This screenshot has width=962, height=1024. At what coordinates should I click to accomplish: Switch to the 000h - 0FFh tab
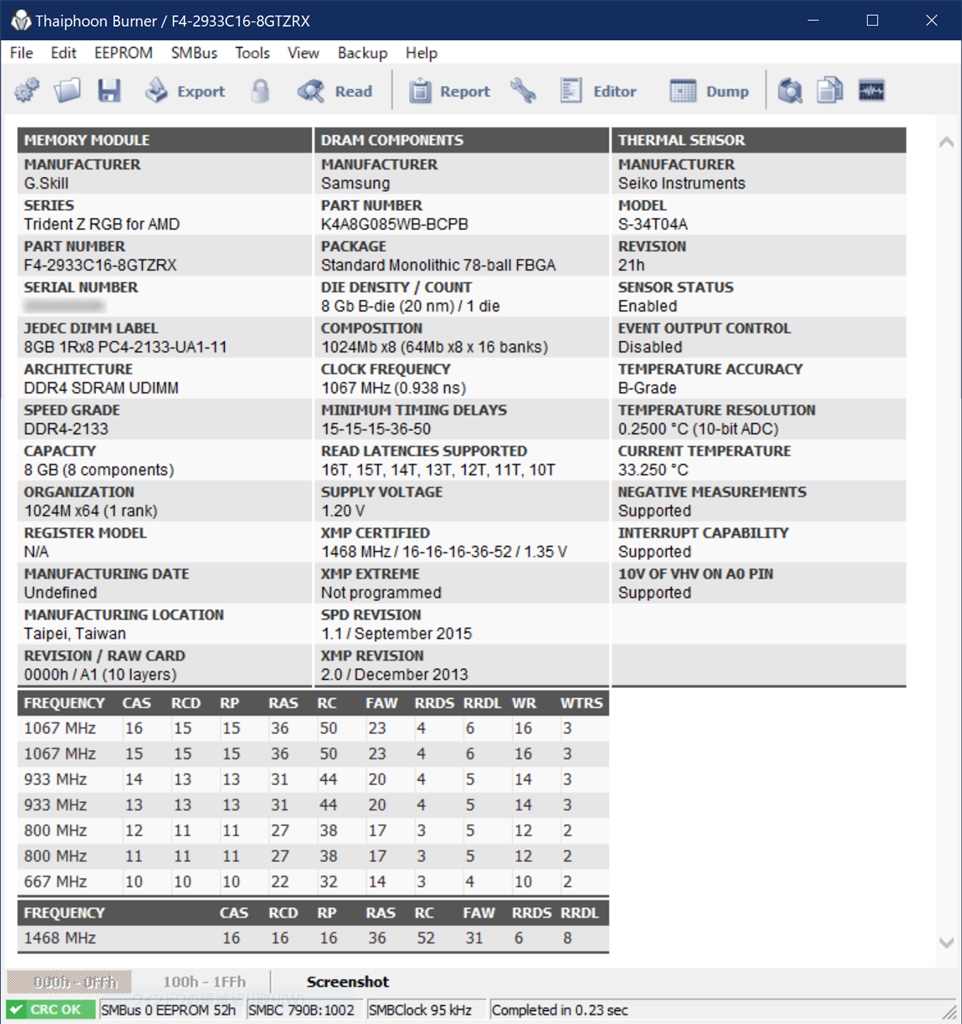70,982
